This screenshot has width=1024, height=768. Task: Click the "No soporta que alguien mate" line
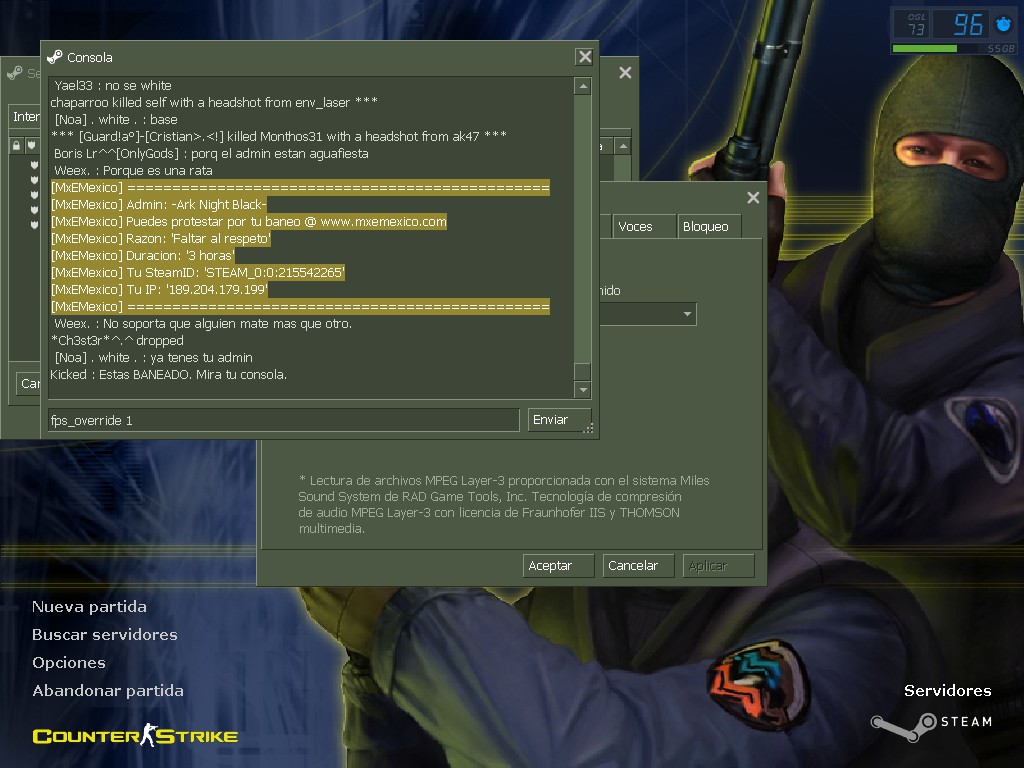point(203,323)
